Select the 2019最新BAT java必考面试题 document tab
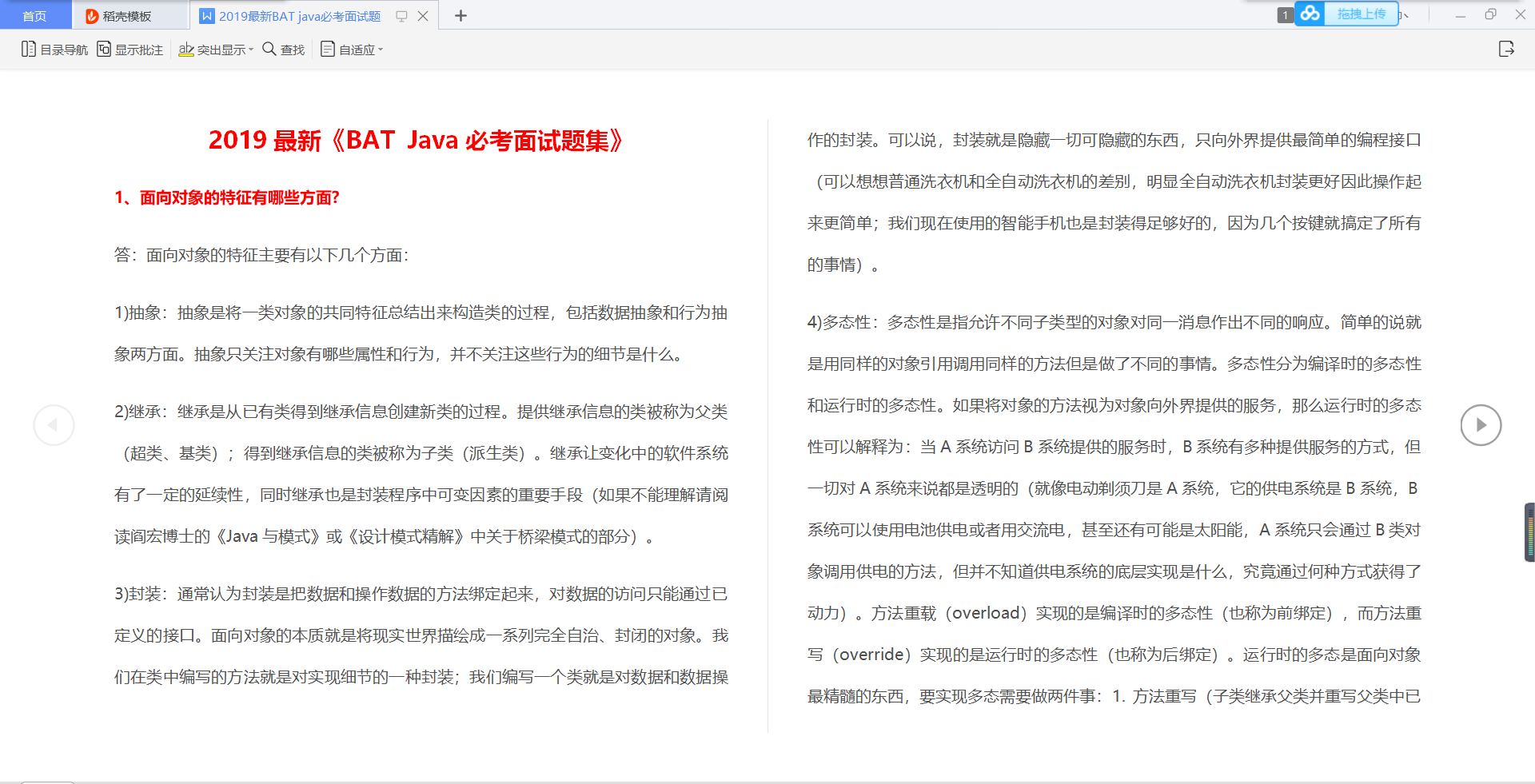The image size is (1535, 784). [300, 16]
